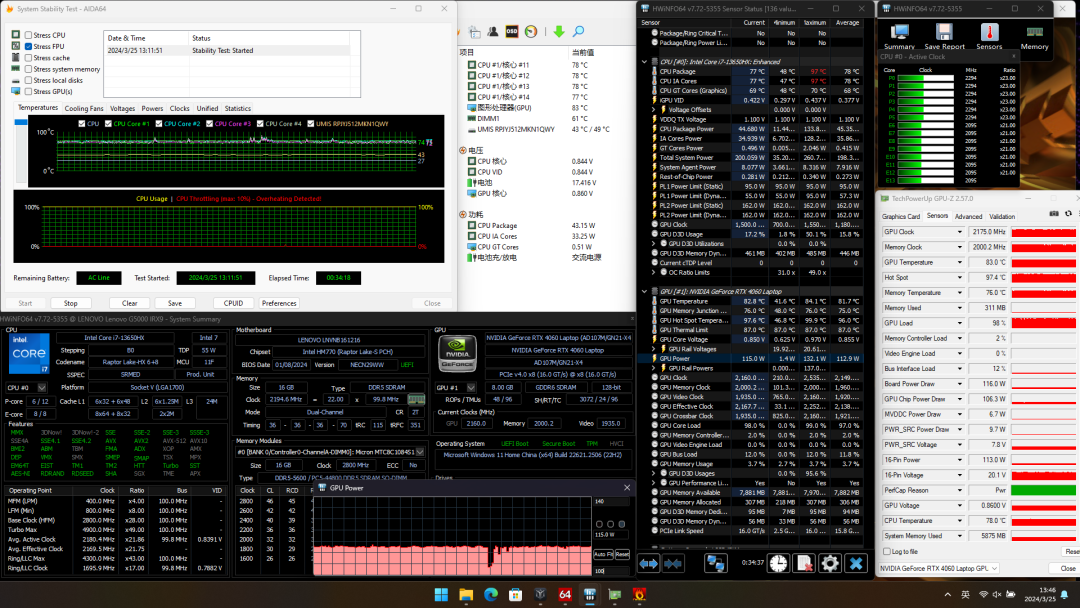The width and height of the screenshot is (1080, 608).
Task: Switch to the Cooling Fans tab
Action: click(x=84, y=108)
